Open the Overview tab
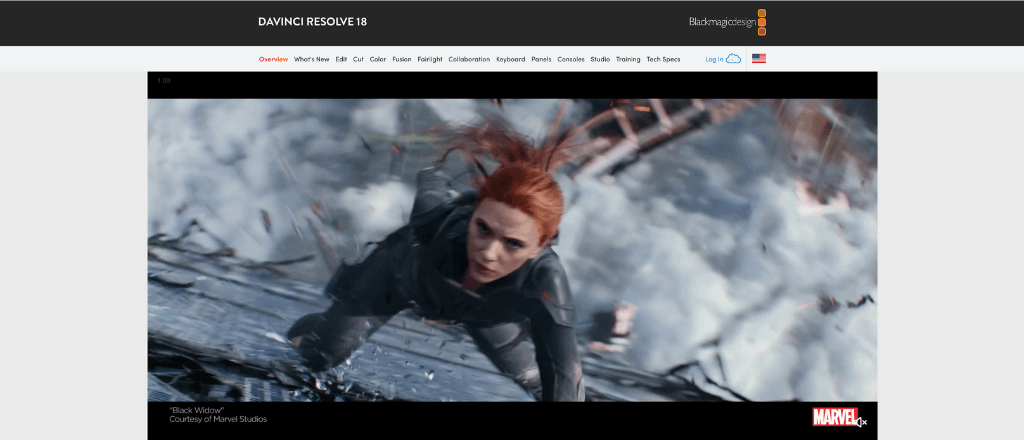Viewport: 1024px width, 440px height. (273, 59)
